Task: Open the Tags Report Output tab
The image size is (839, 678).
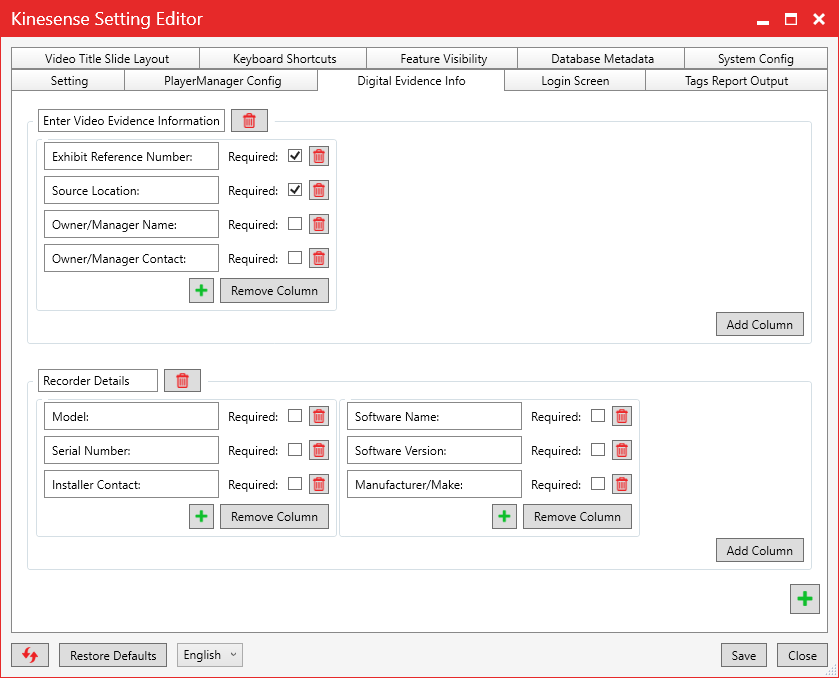Action: [x=736, y=81]
